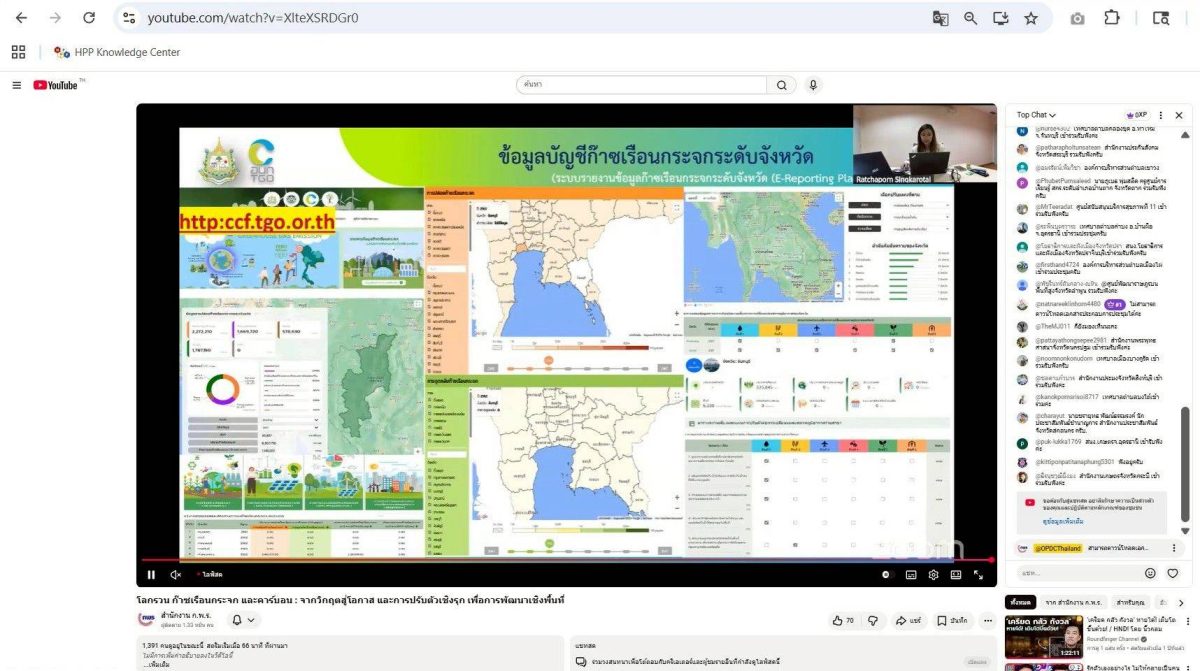Click the share button below video

[908, 621]
